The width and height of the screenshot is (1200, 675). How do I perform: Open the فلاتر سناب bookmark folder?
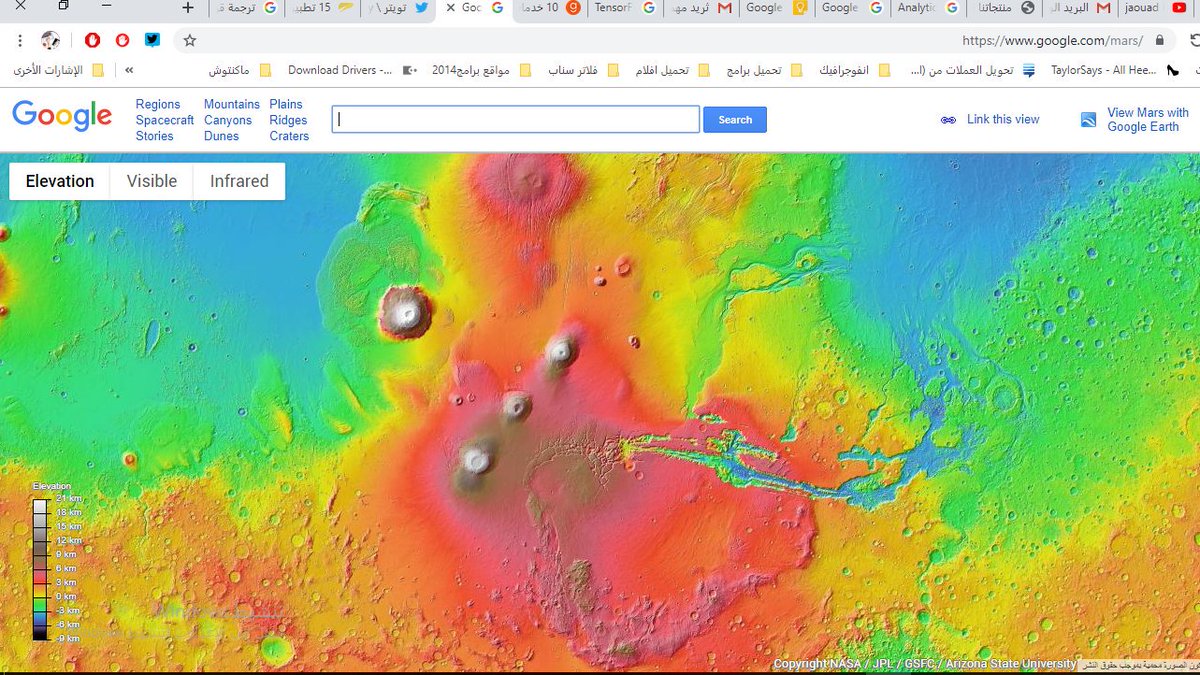(x=583, y=71)
